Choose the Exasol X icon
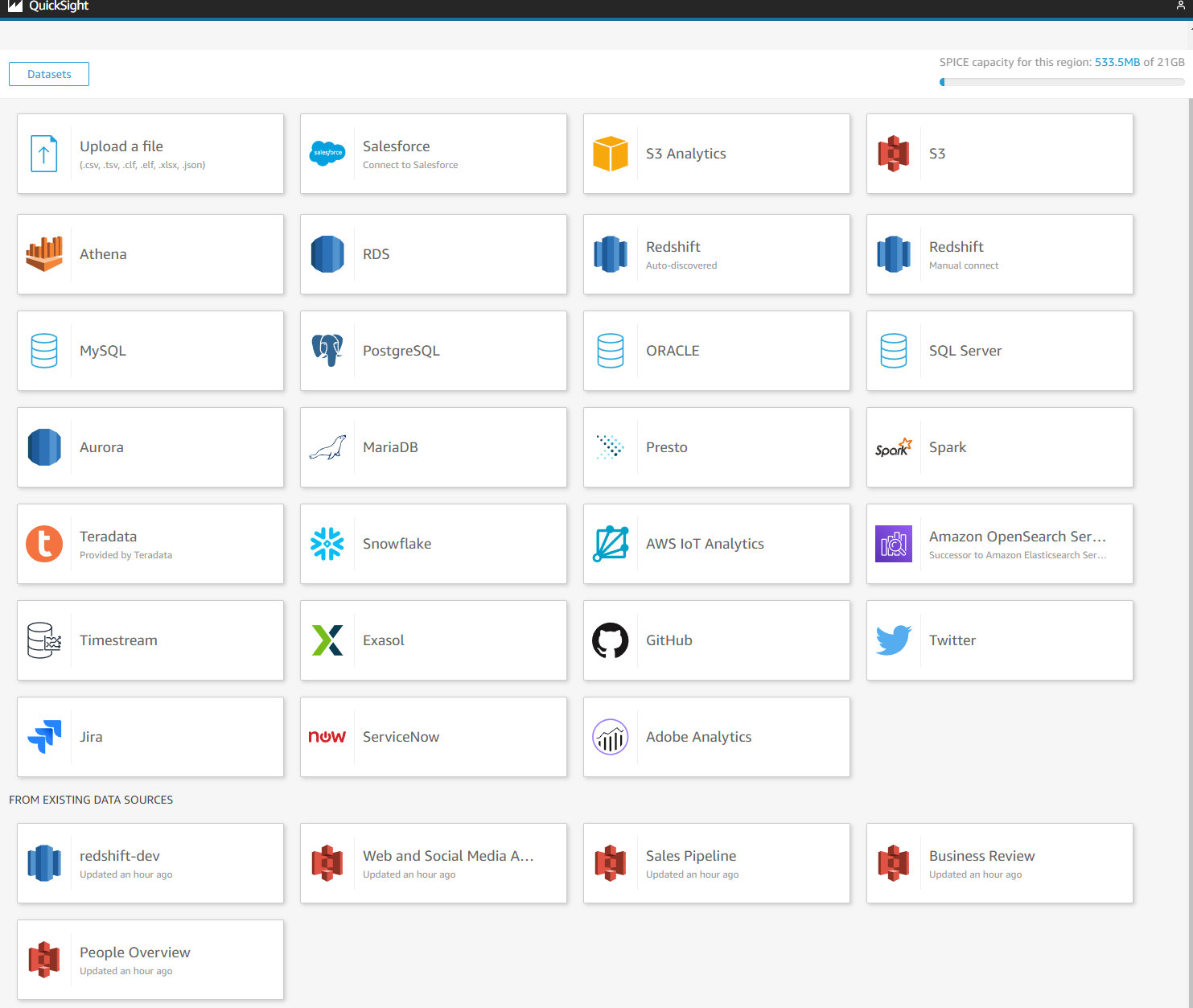Screen dimensions: 1193x1008 pos(327,640)
